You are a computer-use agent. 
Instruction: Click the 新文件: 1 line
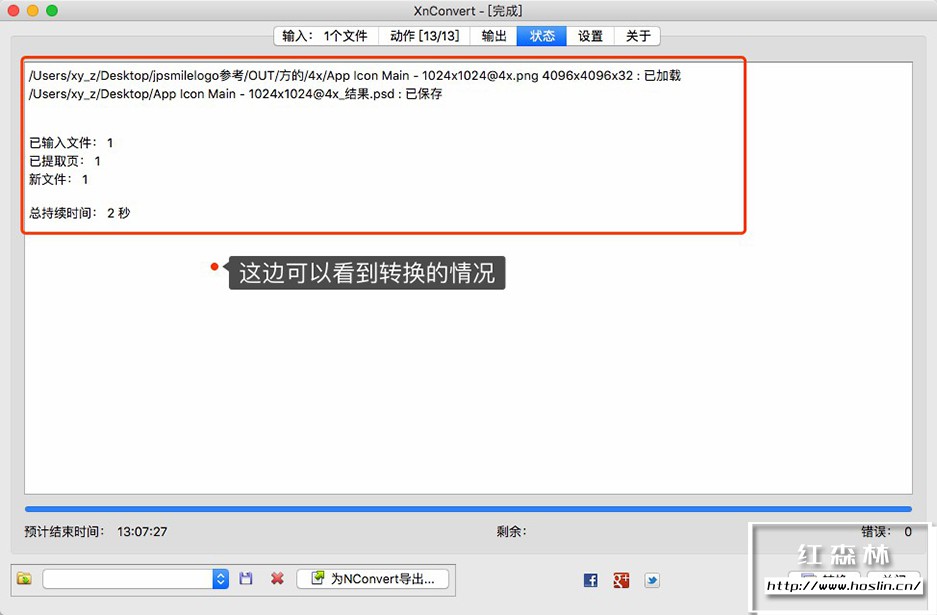click(x=59, y=179)
